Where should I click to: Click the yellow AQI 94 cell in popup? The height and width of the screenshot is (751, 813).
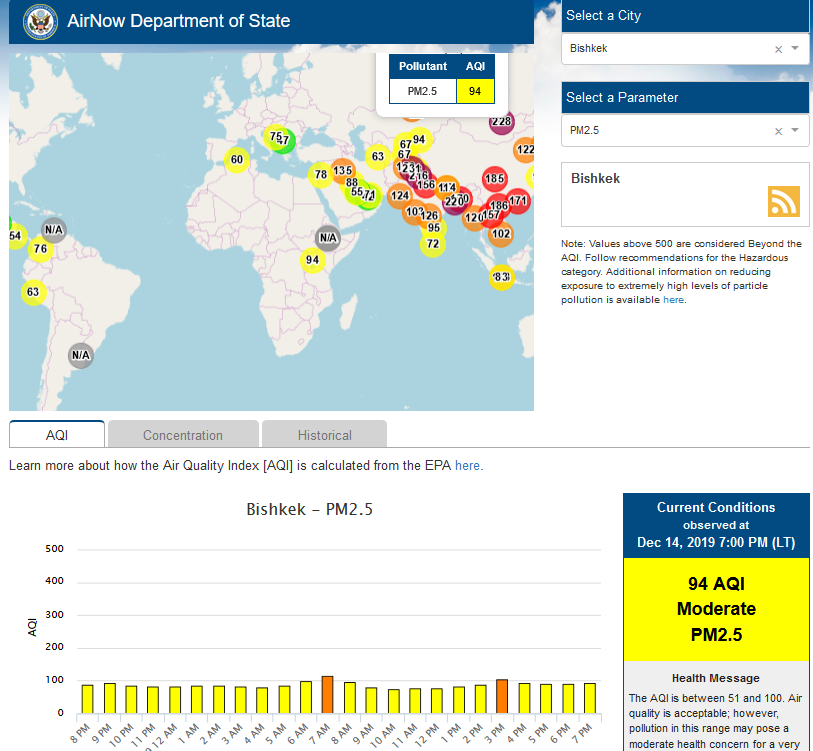[x=475, y=91]
